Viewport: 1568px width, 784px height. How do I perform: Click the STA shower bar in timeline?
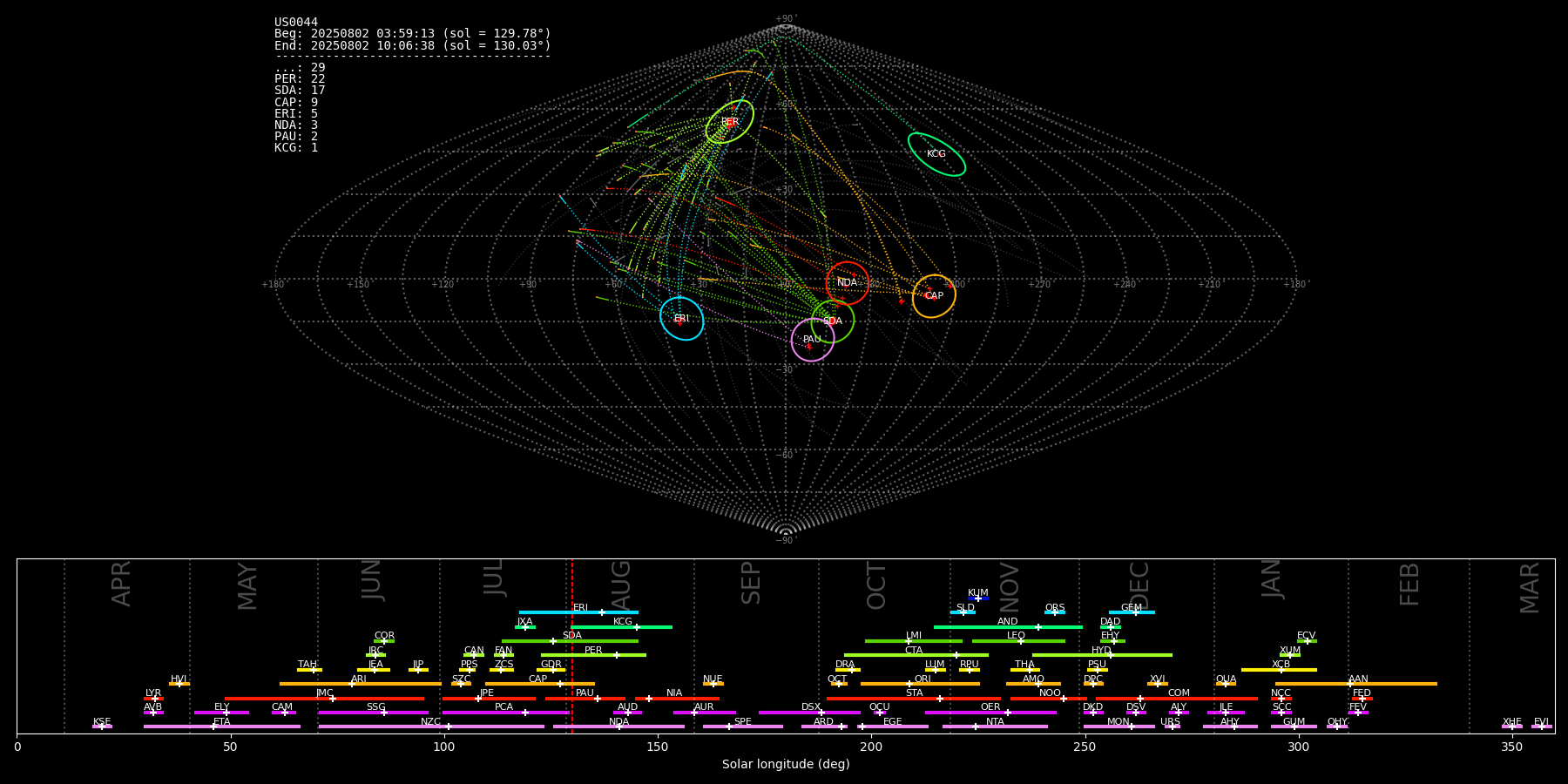click(914, 699)
